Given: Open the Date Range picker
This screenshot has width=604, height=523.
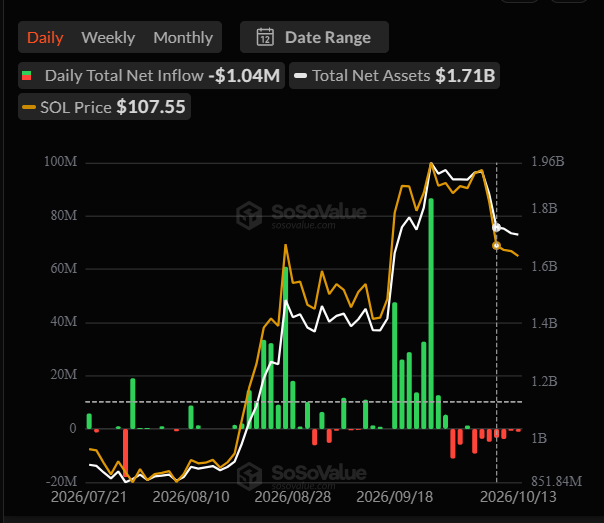Looking at the screenshot, I should (x=314, y=37).
